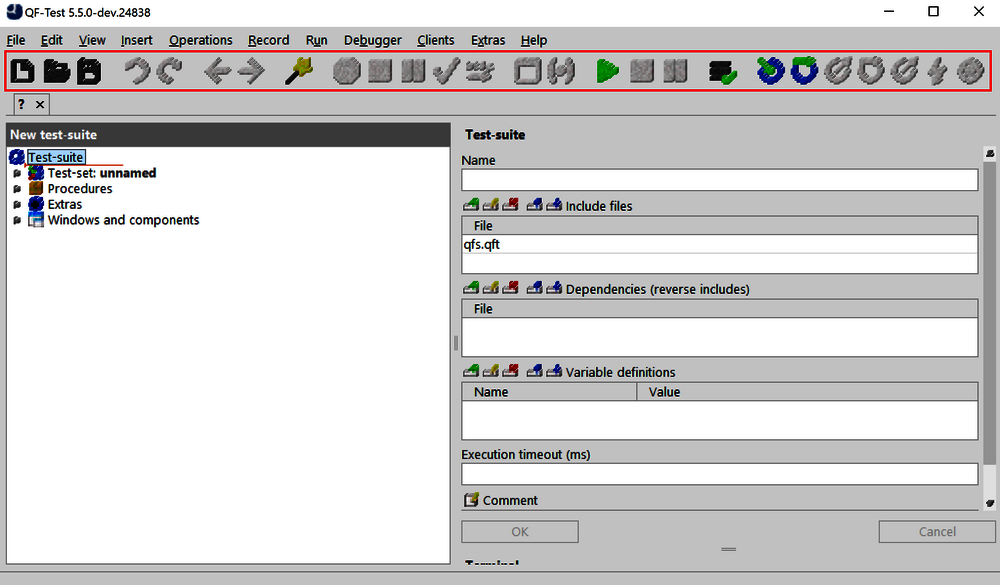
Task: Click the Save test-suite disk icon
Action: click(89, 71)
